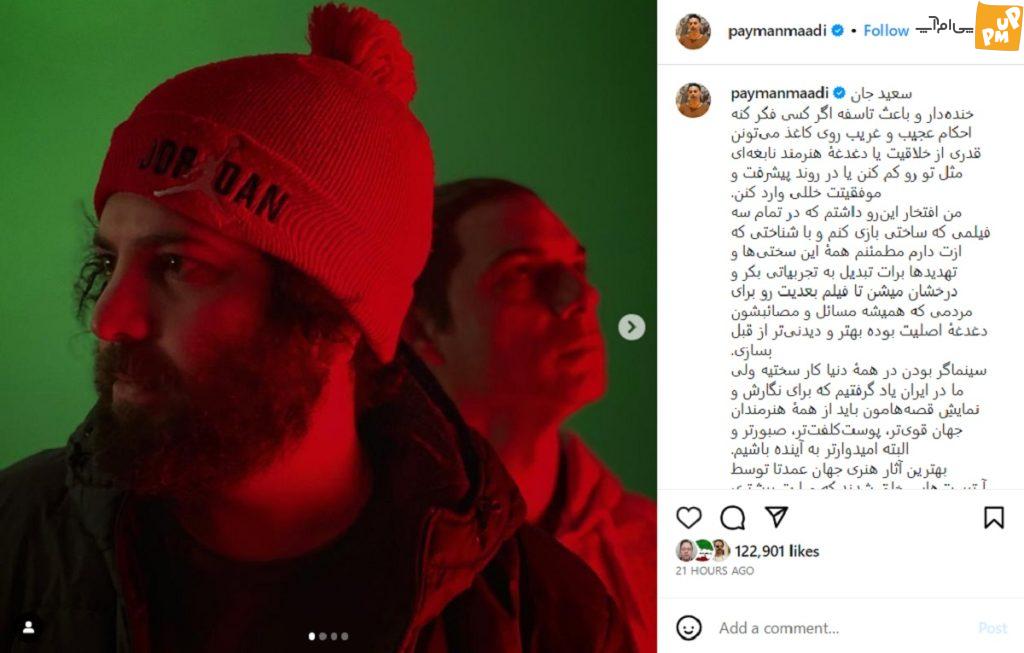
Task: Open comments via speech bubble icon
Action: pyautogui.click(x=732, y=518)
